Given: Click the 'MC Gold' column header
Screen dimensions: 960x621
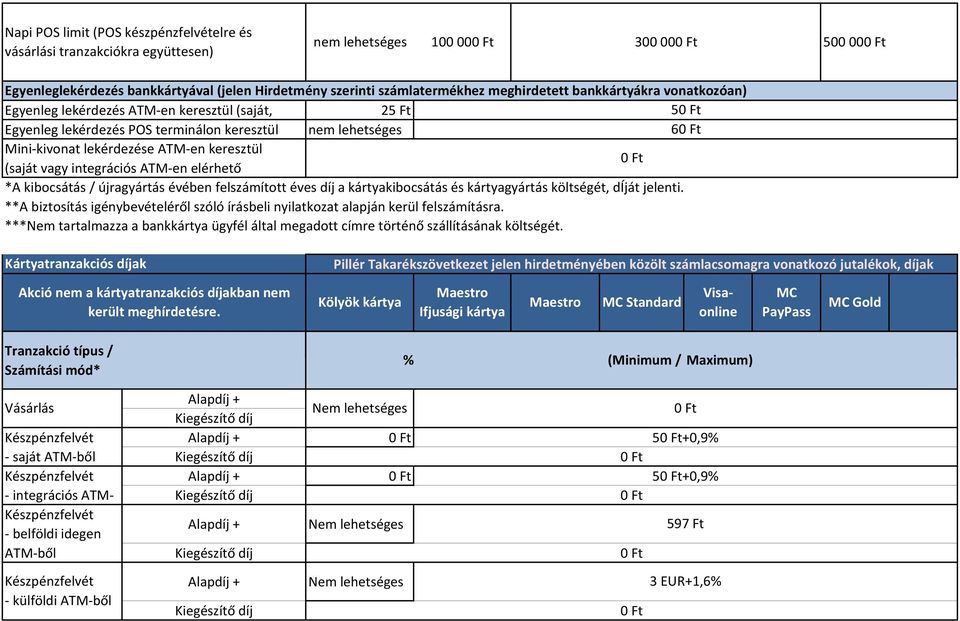Looking at the screenshot, I should [855, 302].
